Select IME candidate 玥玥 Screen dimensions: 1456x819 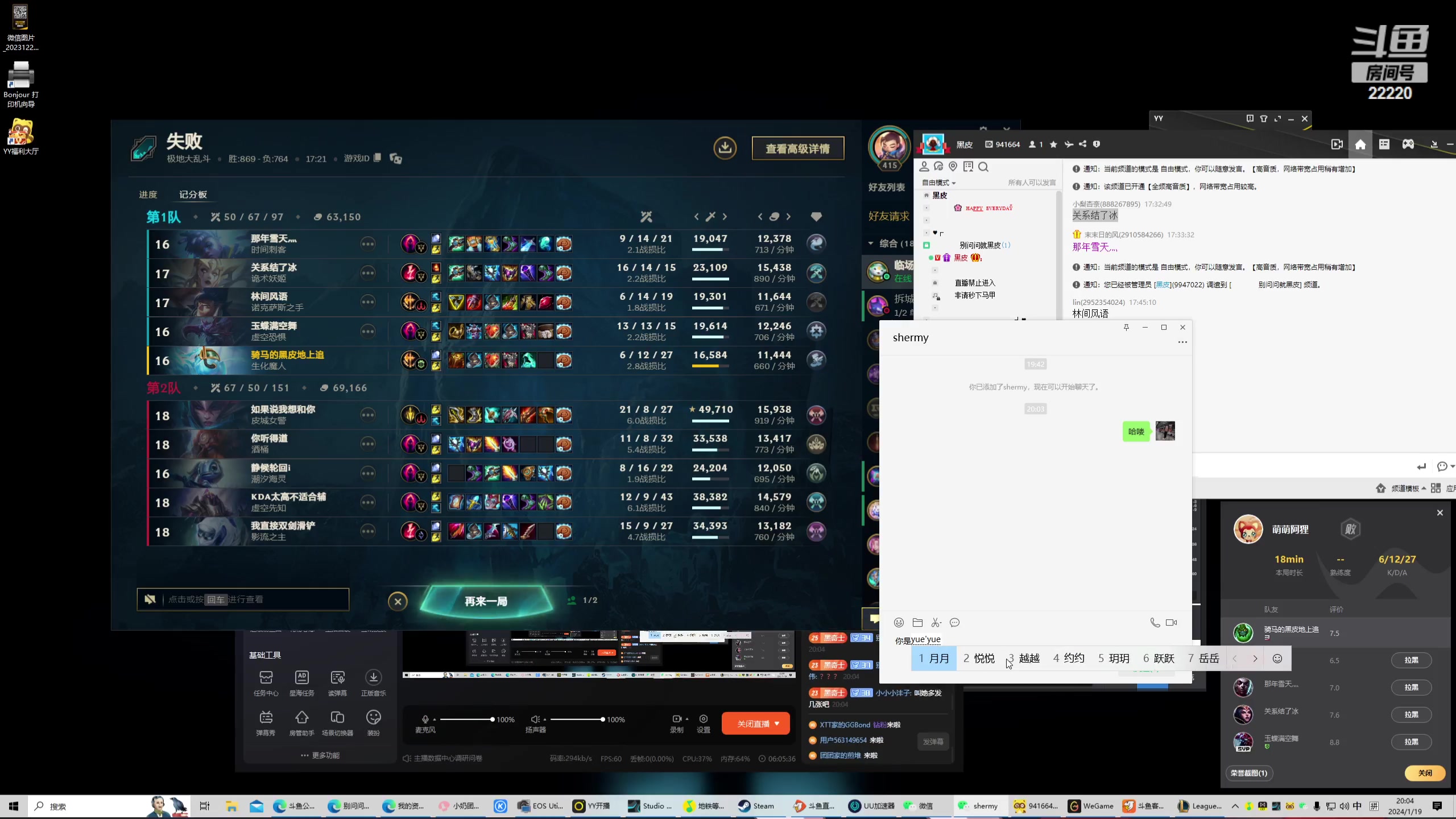point(1114,658)
